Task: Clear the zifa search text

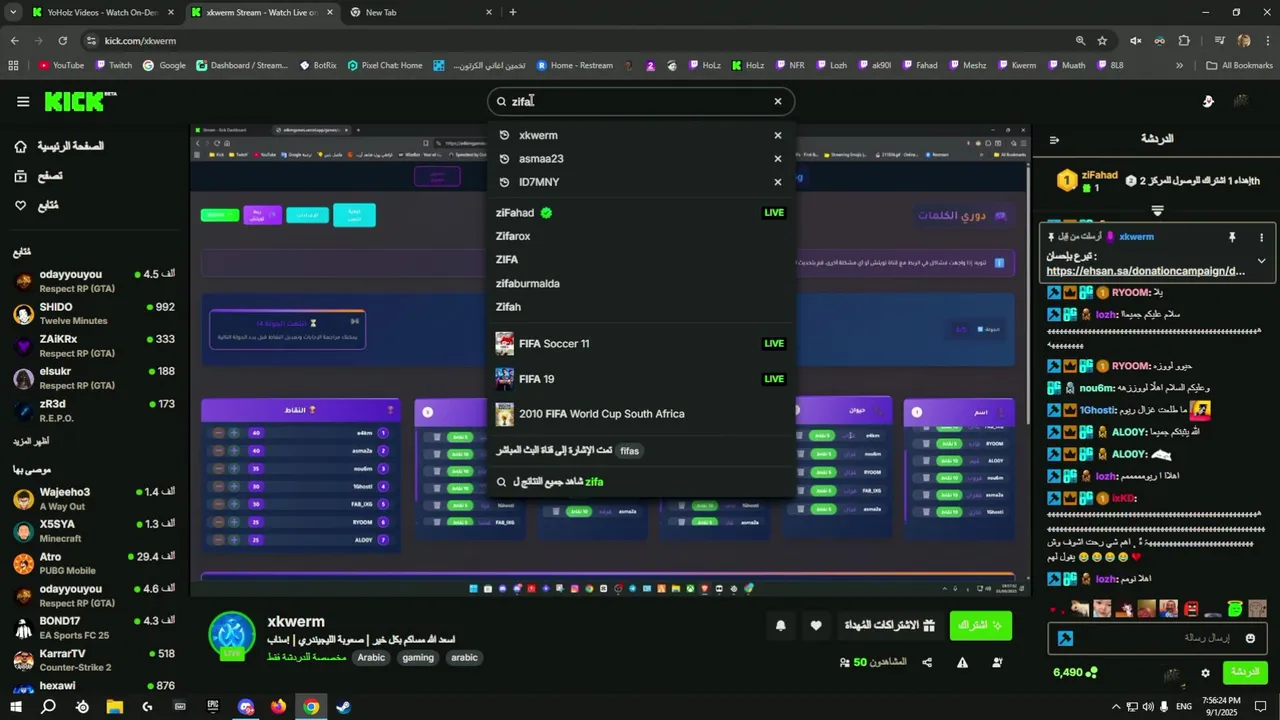Action: coord(777,101)
